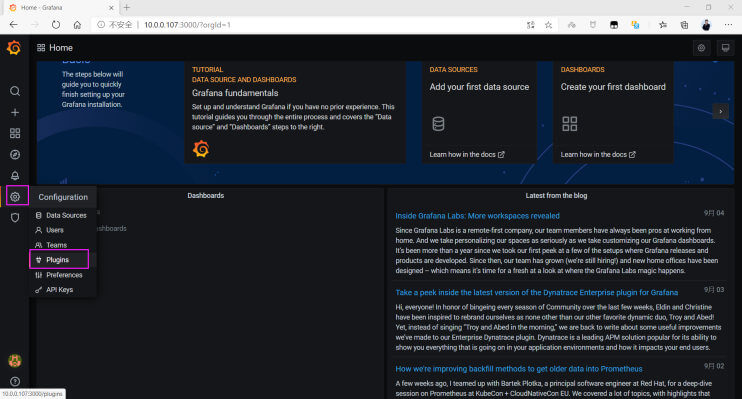This screenshot has height=399, width=742.
Task: Open the Dynatrace Enterprise plugin blog post
Action: (x=537, y=293)
